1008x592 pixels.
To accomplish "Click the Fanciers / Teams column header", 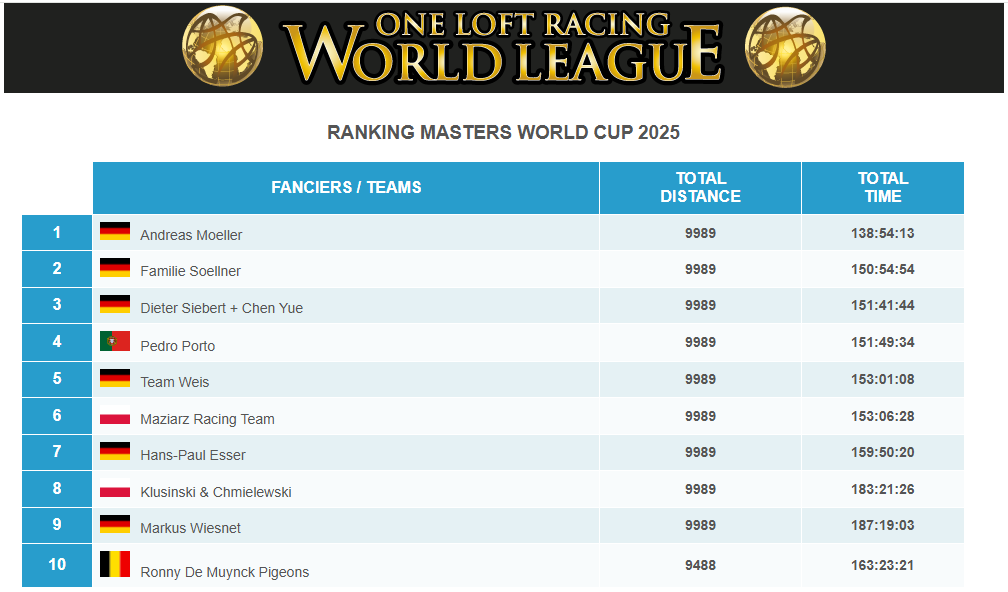I will point(346,188).
